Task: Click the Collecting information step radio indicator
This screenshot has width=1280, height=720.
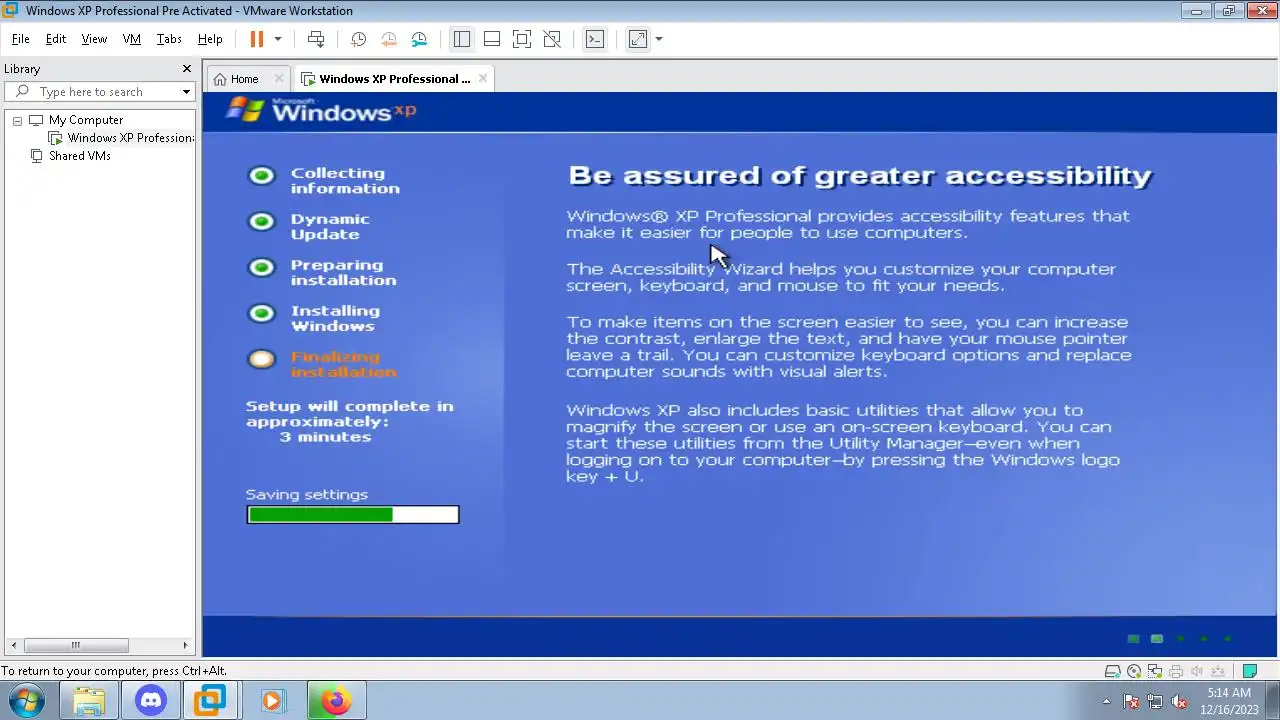Action: tap(262, 176)
